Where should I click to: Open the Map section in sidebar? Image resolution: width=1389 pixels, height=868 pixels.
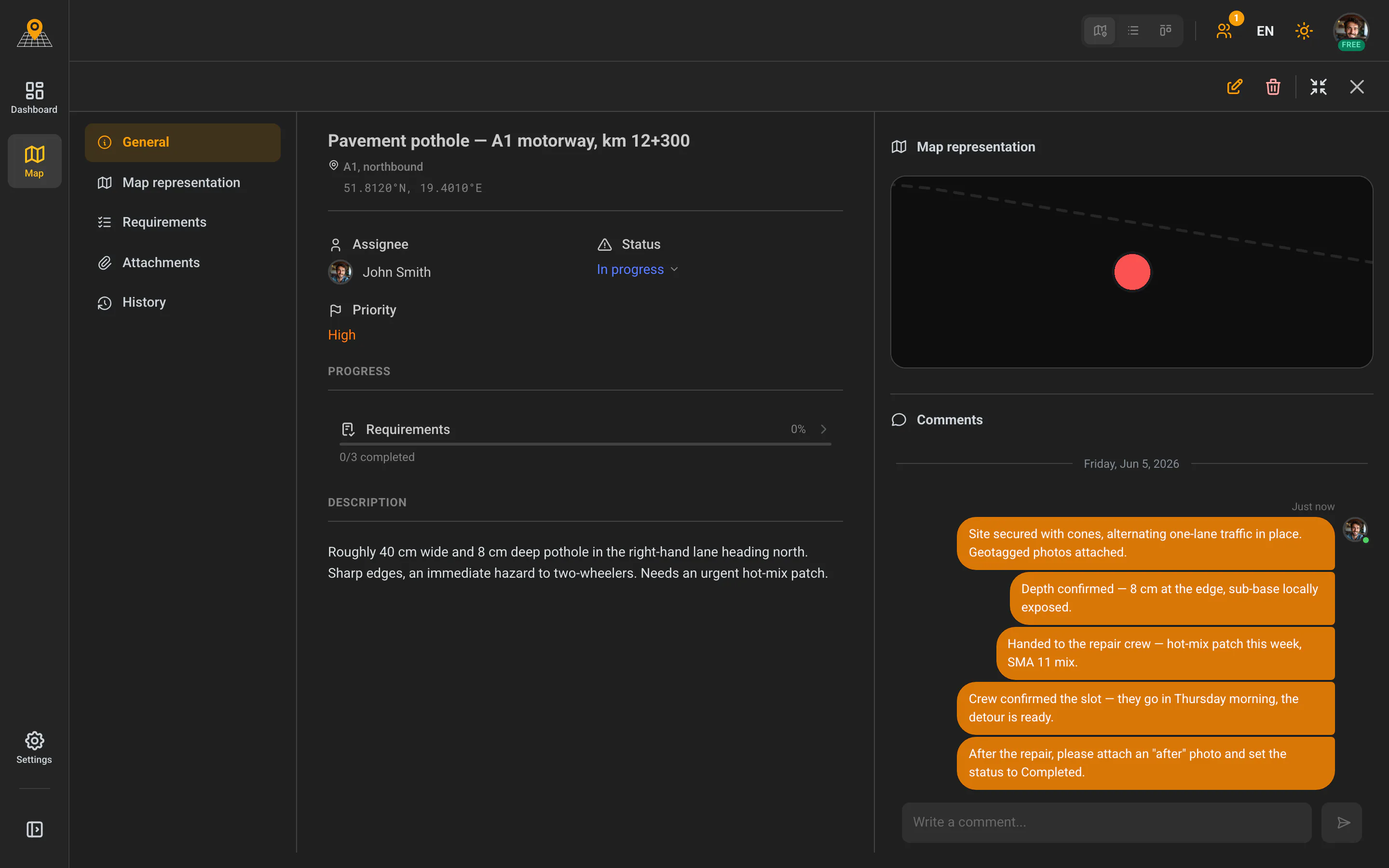click(x=34, y=162)
